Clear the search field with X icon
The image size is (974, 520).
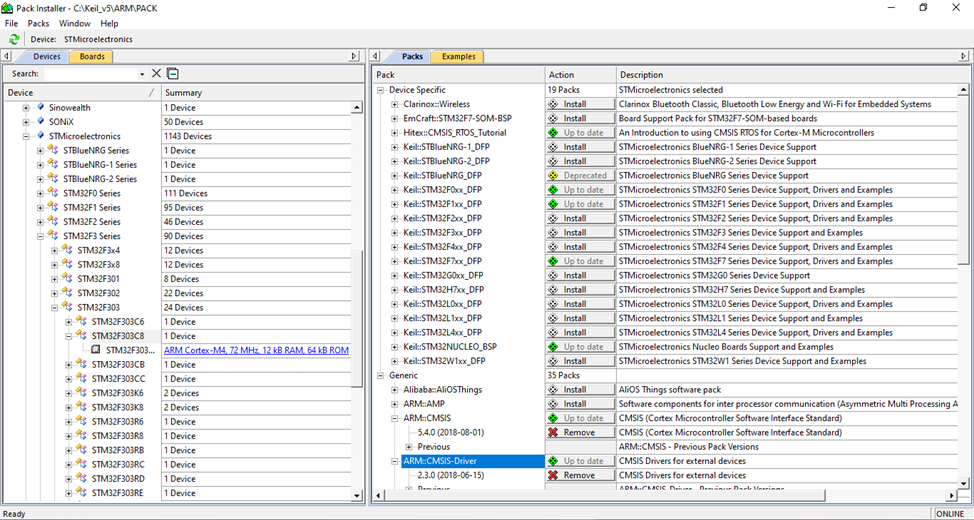tap(157, 73)
